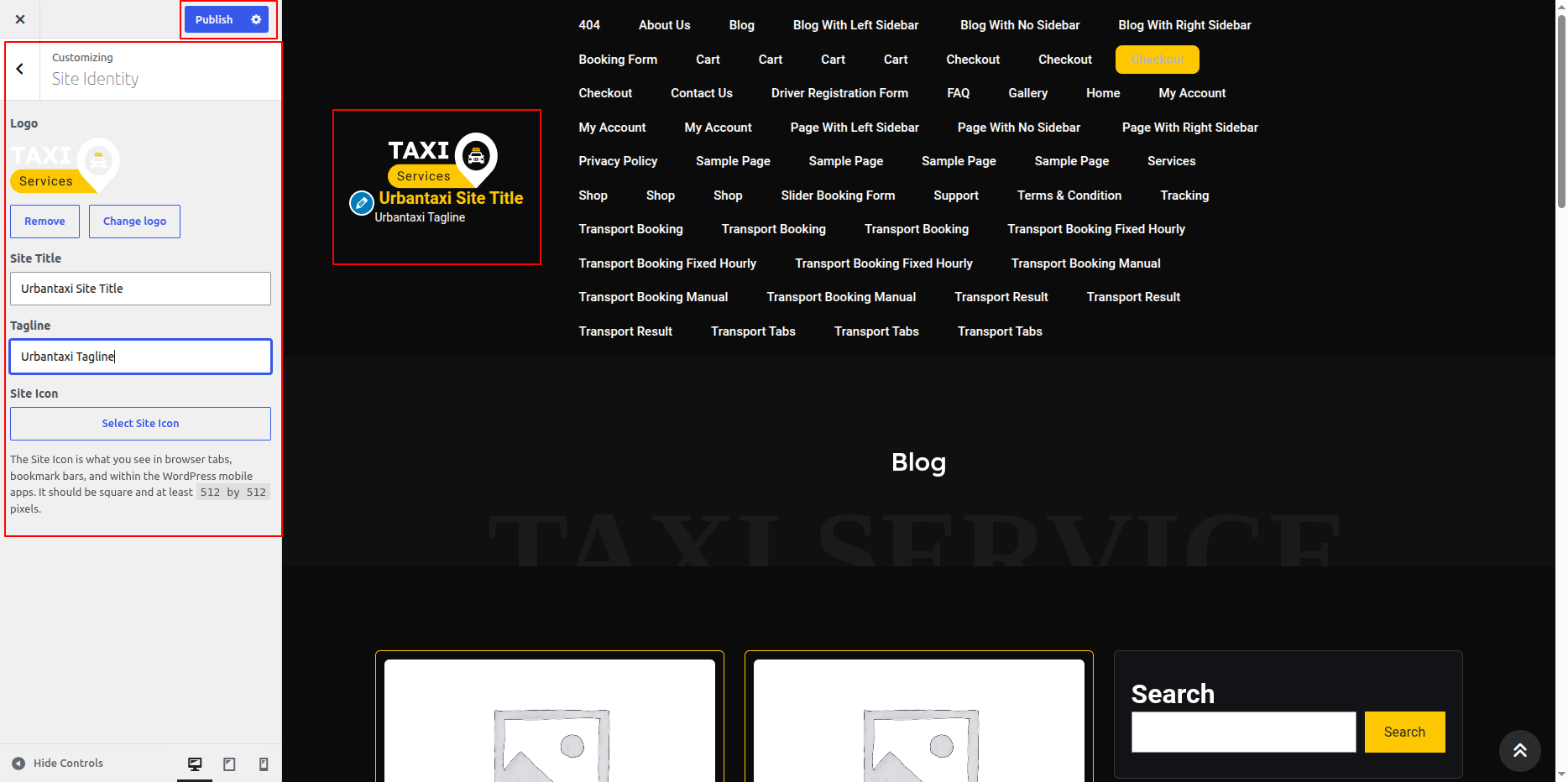Open Support menu item
The image size is (1568, 782).
pyautogui.click(x=956, y=195)
